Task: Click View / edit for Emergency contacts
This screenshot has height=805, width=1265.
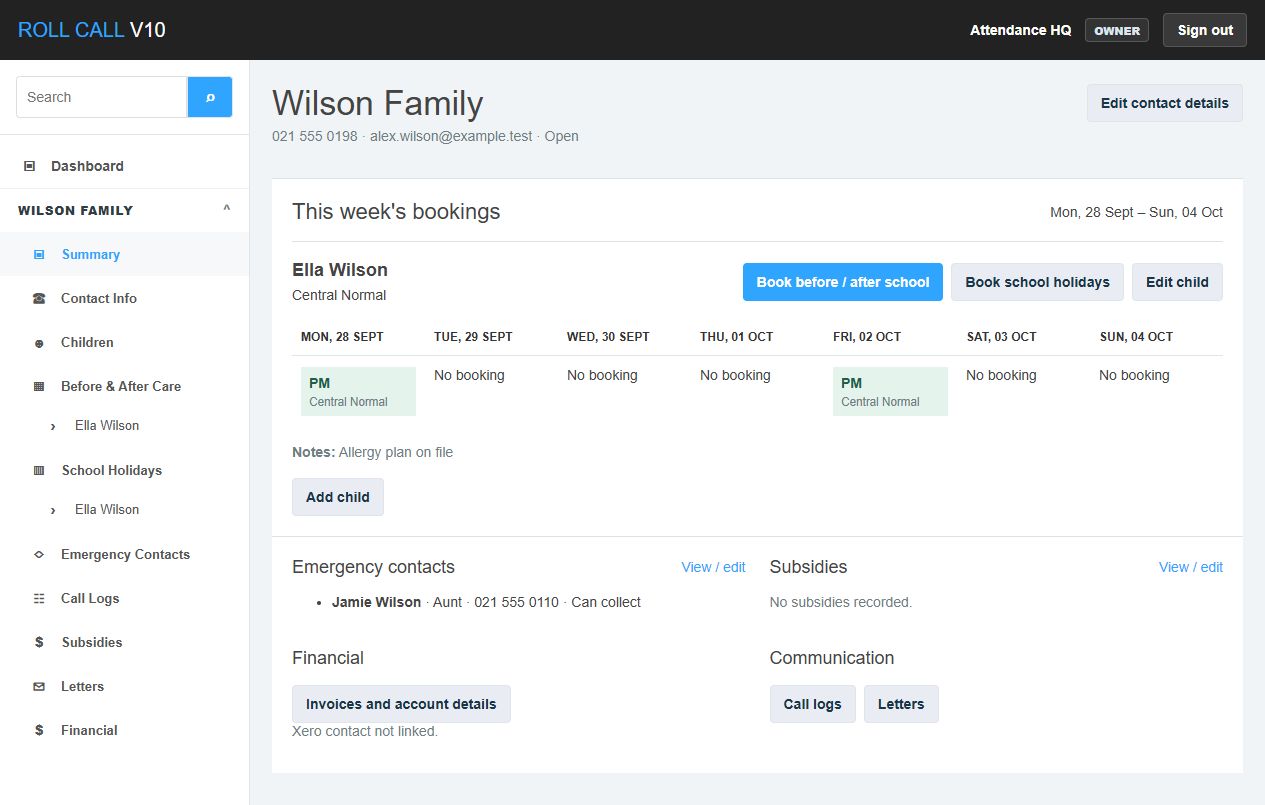Action: pyautogui.click(x=713, y=567)
